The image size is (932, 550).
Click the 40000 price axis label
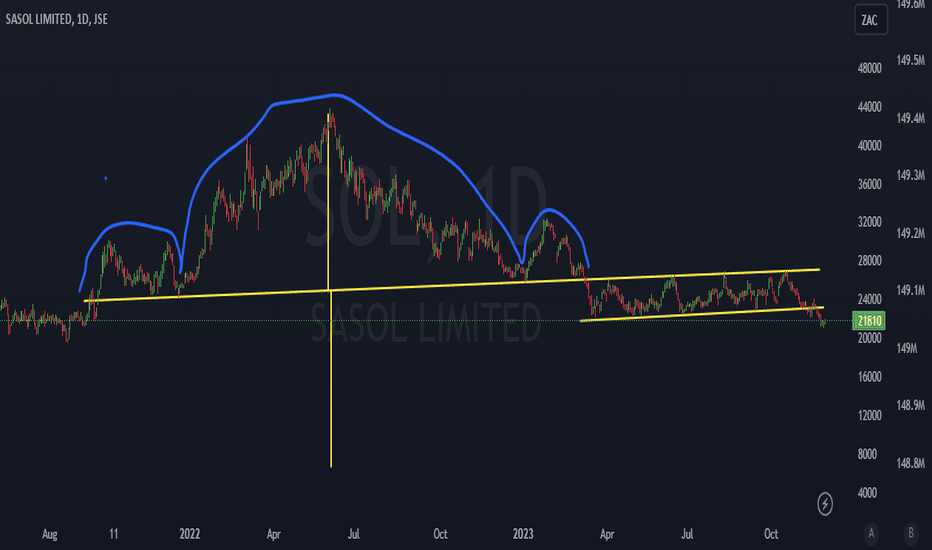(870, 146)
